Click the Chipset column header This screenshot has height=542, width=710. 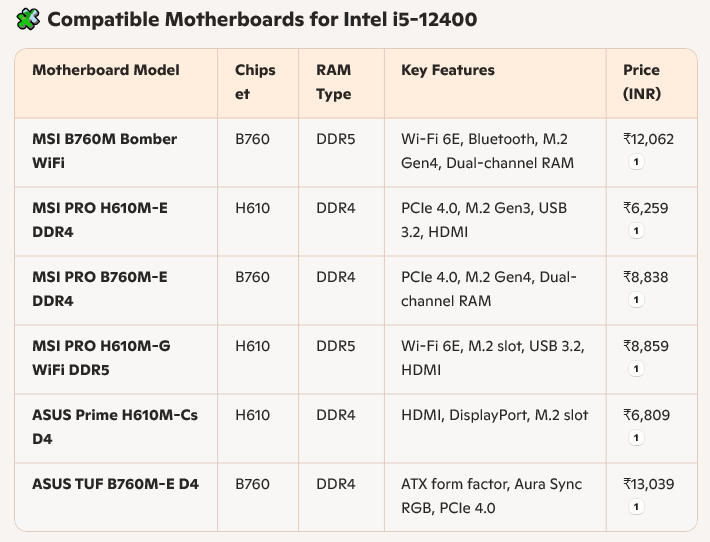[x=255, y=82]
